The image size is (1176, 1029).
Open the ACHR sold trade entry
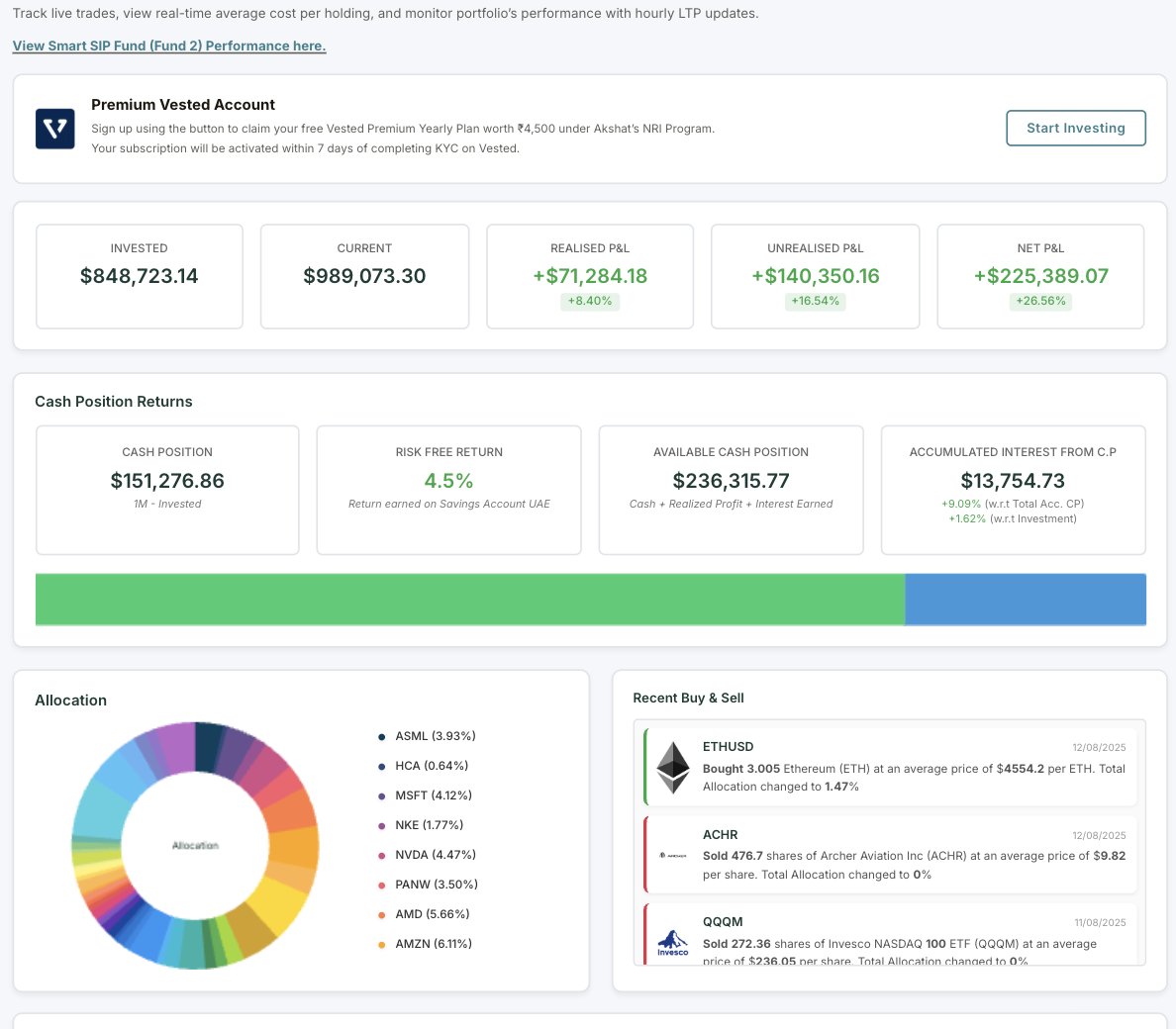(890, 855)
